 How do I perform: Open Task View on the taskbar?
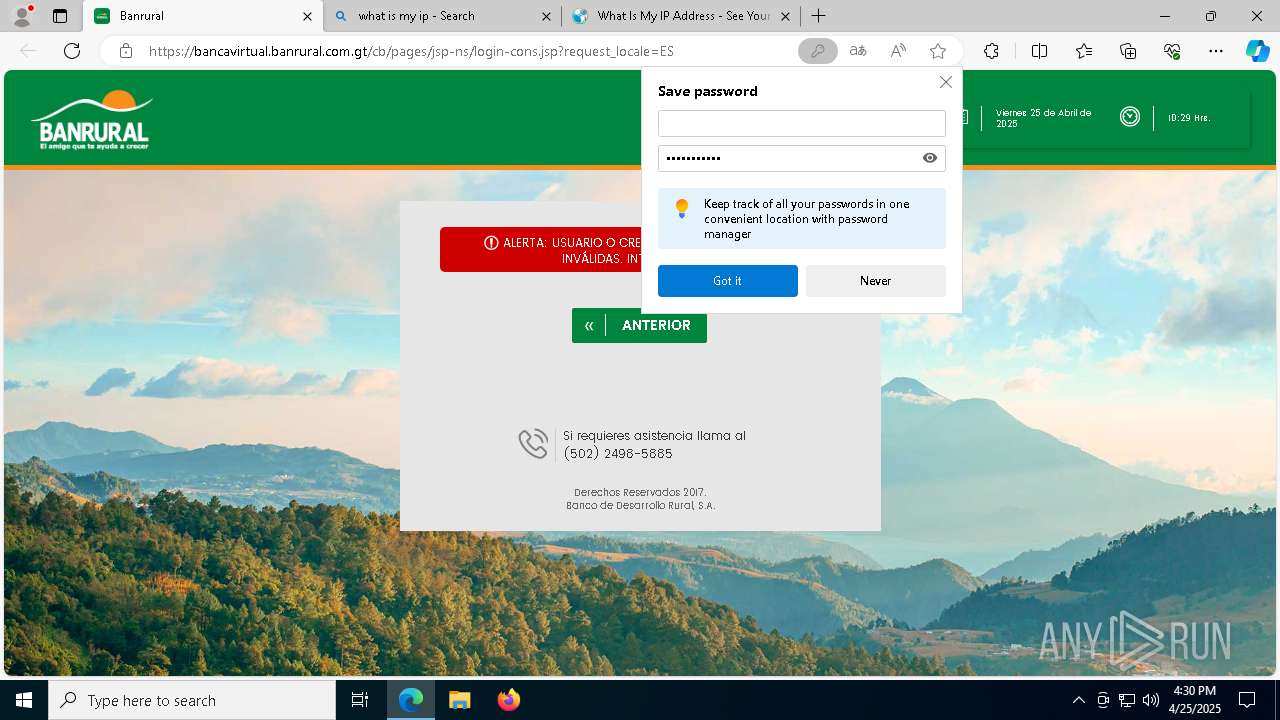tap(360, 700)
